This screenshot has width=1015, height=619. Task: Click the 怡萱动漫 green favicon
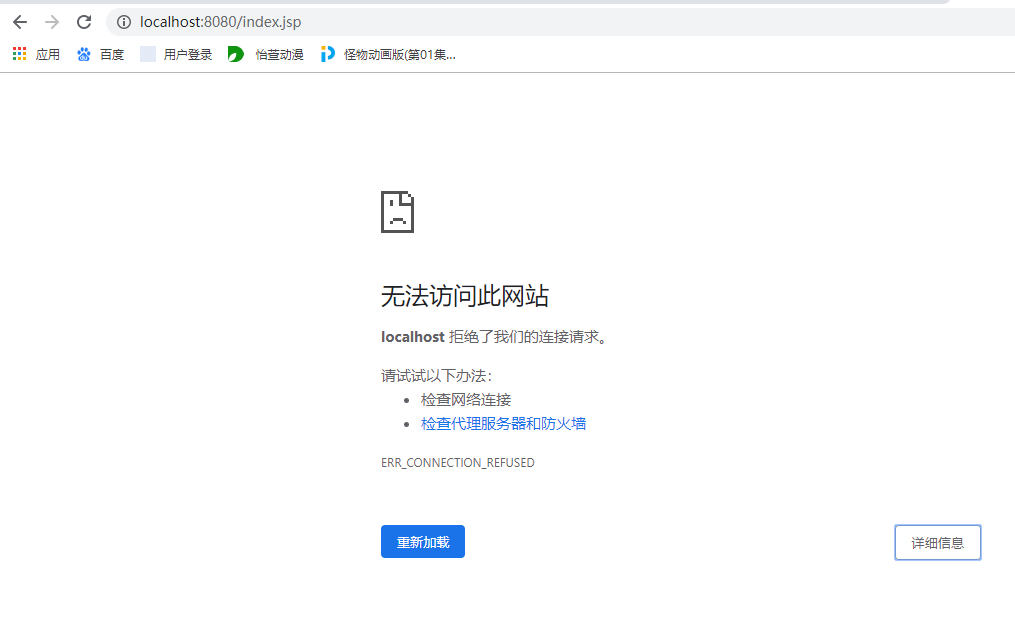tap(234, 53)
